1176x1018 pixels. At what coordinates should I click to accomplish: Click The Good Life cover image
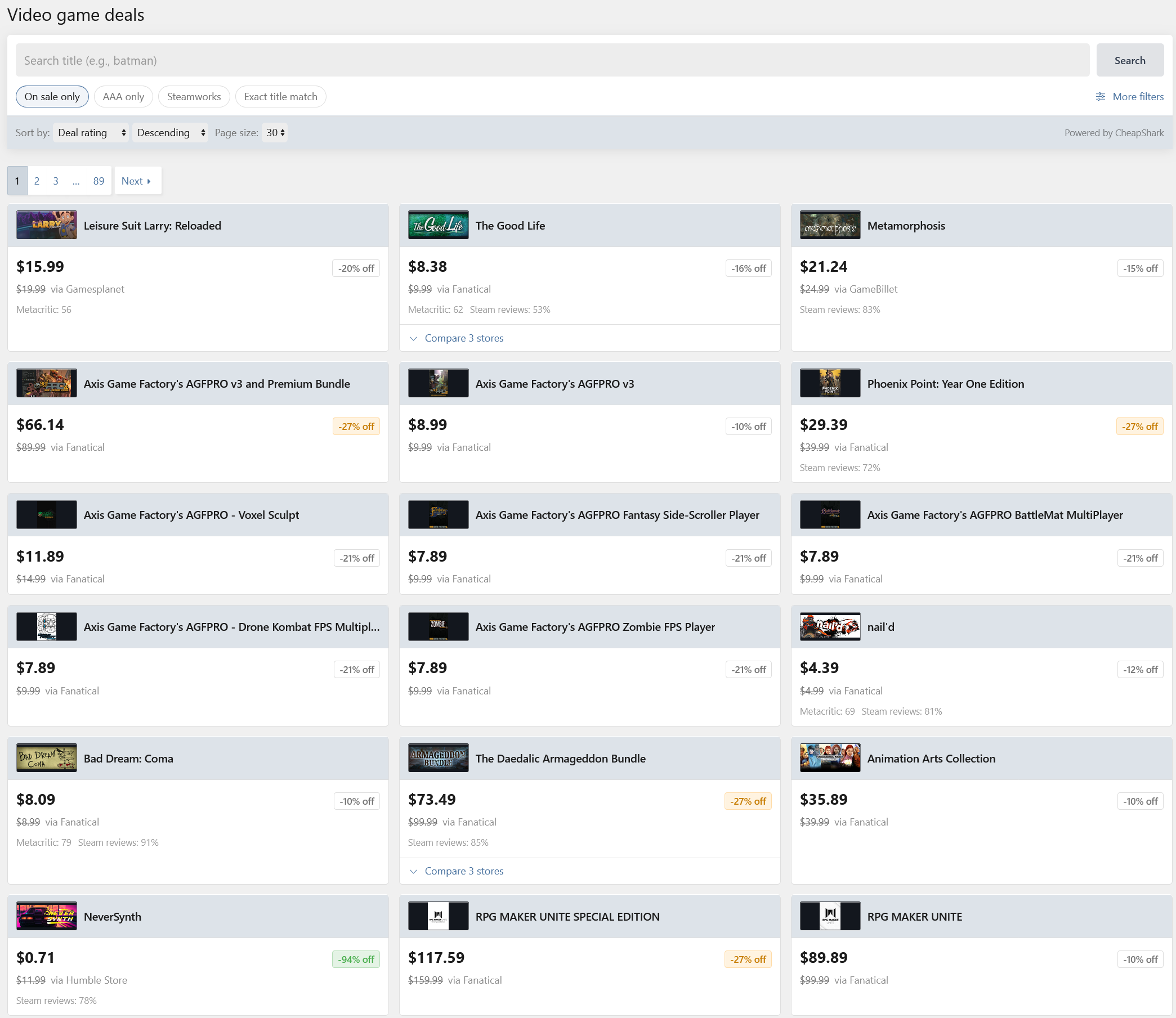tap(437, 225)
